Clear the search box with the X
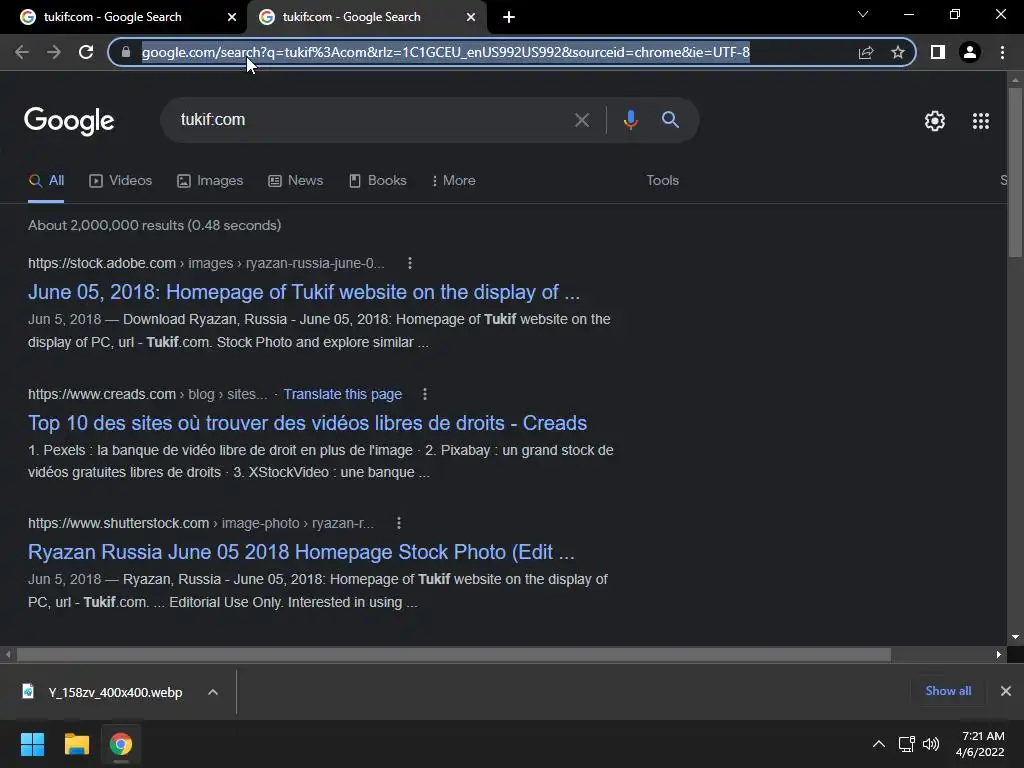Viewport: 1024px width, 768px height. coord(582,120)
